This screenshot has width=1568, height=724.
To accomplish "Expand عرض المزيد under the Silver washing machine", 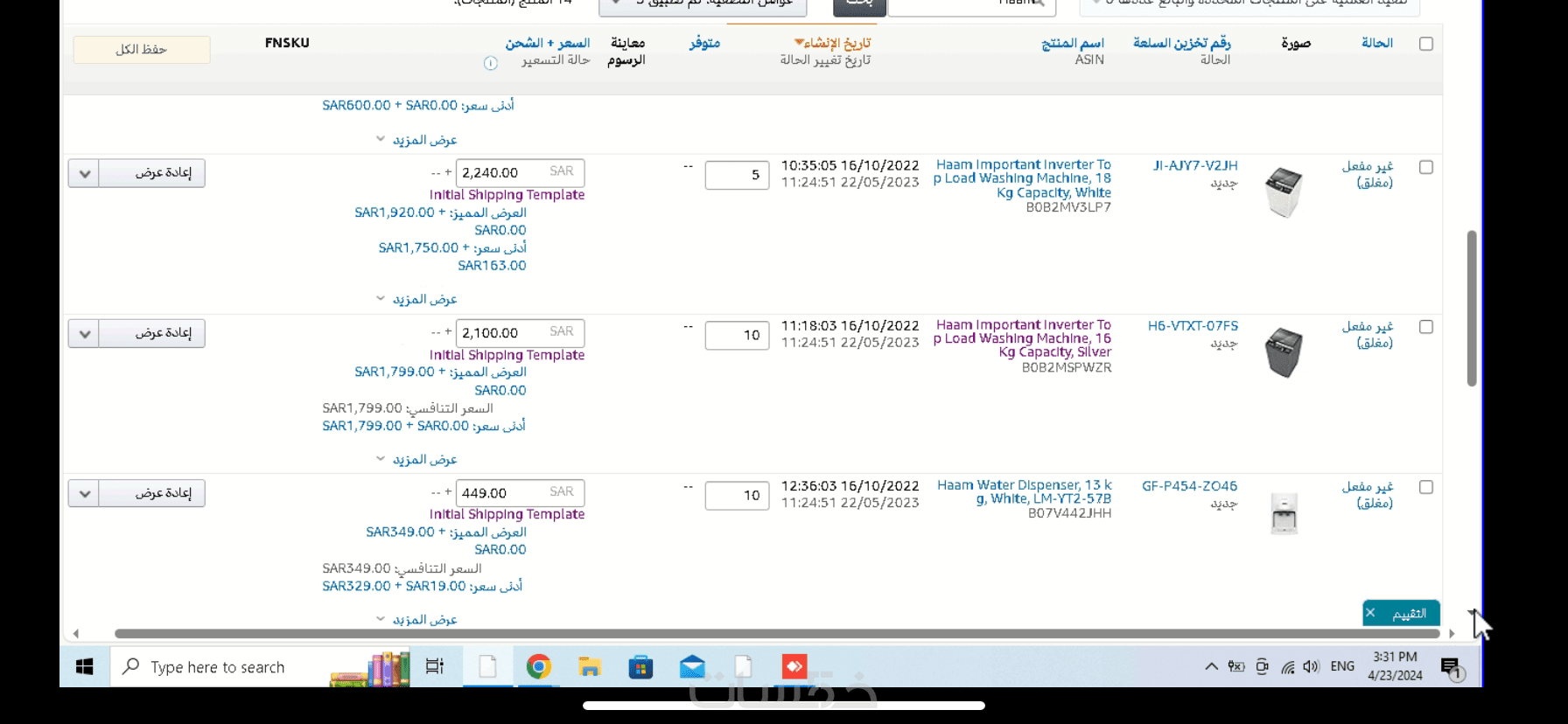I will pyautogui.click(x=416, y=459).
